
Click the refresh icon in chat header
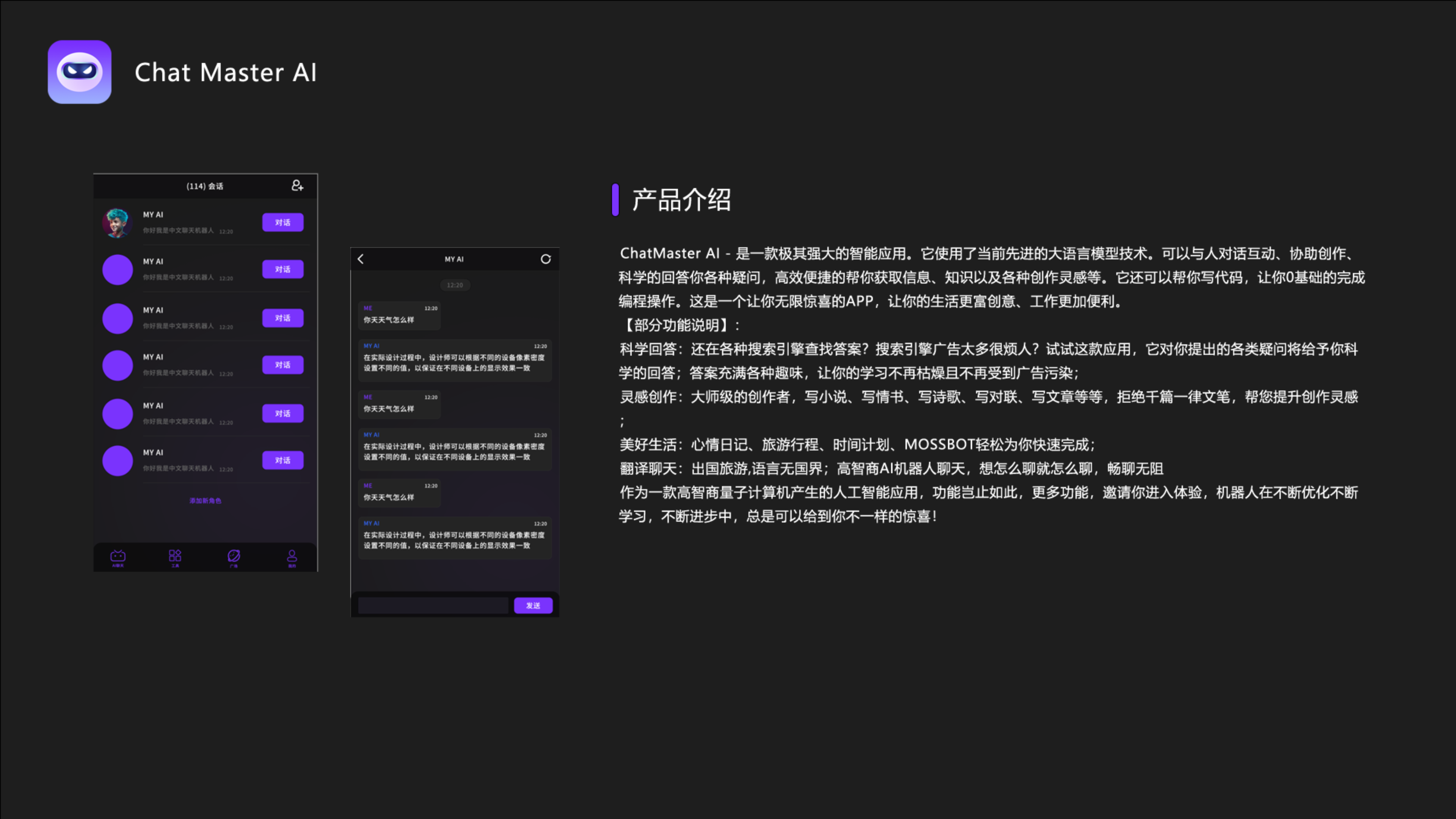pyautogui.click(x=546, y=259)
